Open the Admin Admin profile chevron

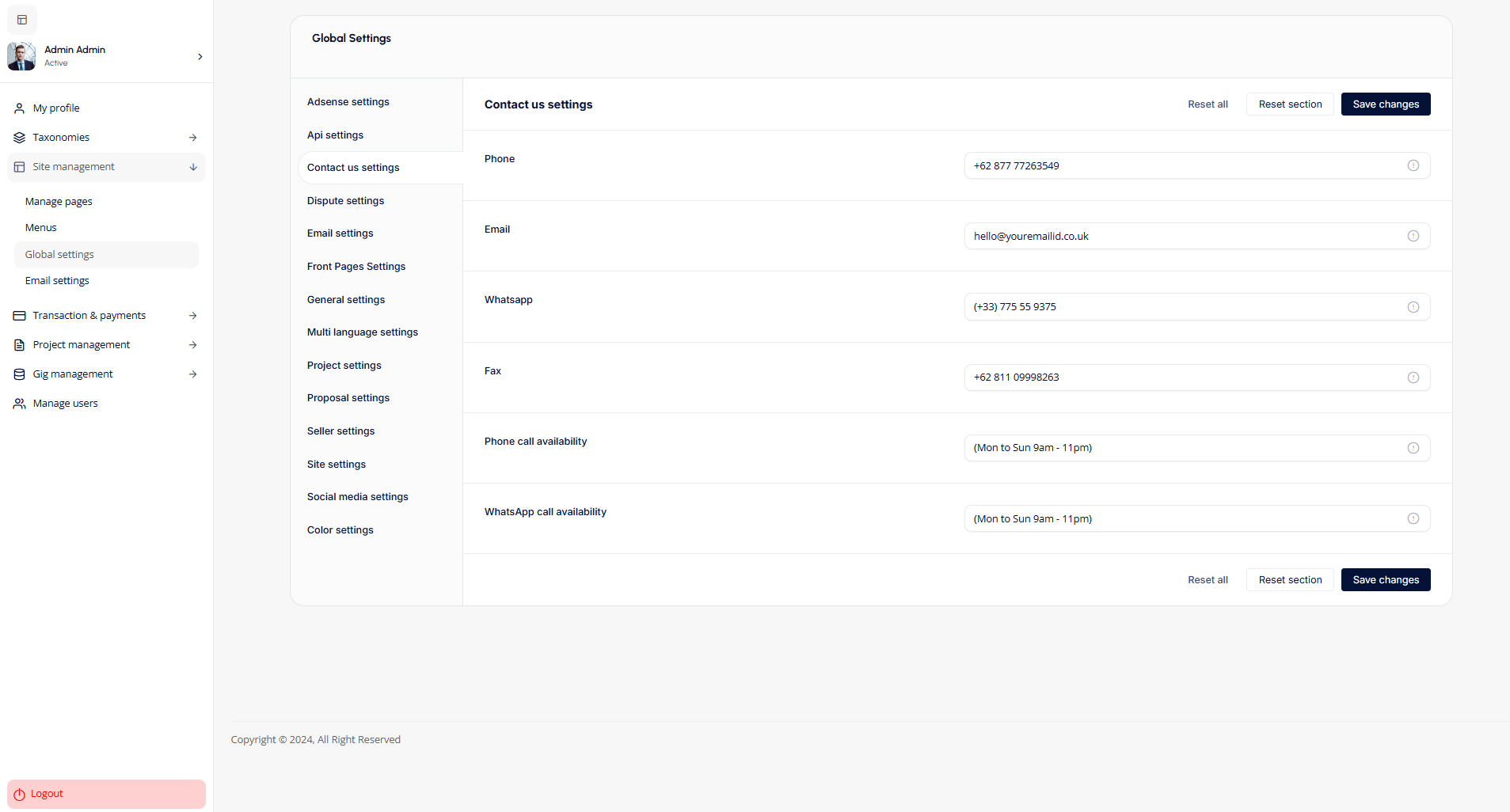tap(200, 56)
